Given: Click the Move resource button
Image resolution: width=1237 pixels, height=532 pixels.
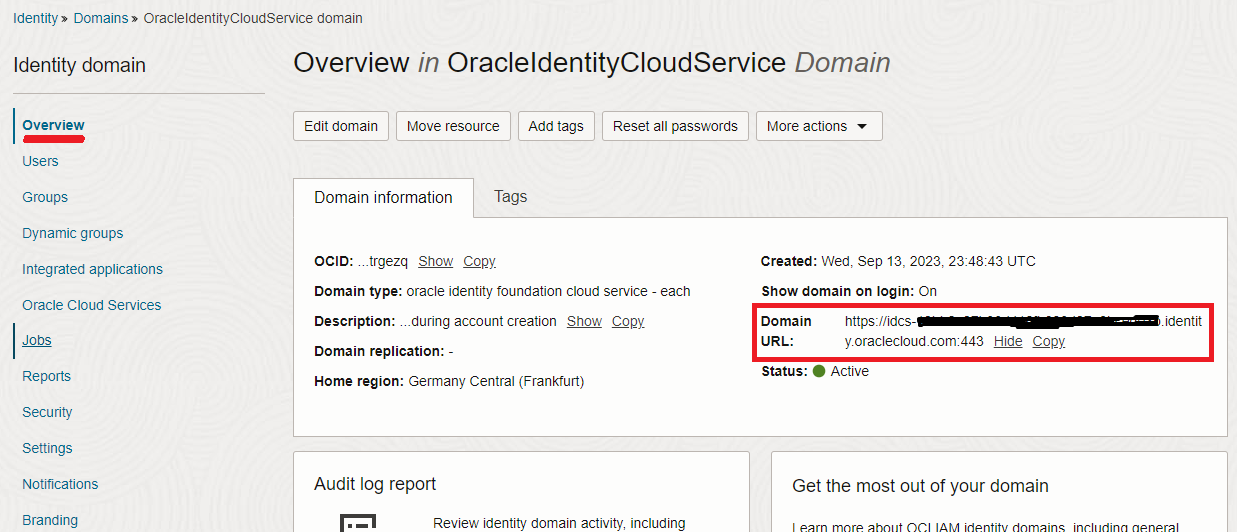Looking at the screenshot, I should click(x=453, y=126).
